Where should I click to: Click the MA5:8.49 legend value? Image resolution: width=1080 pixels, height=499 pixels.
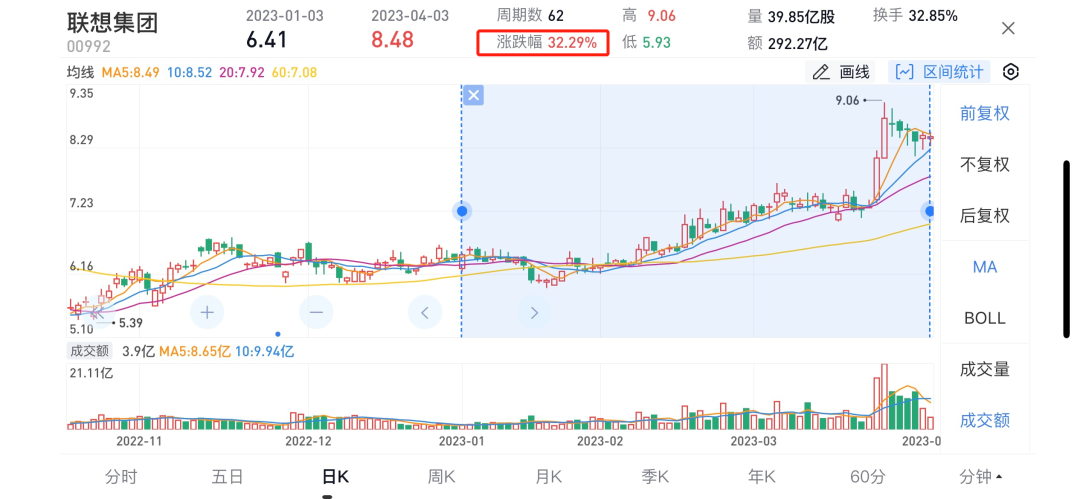(x=132, y=72)
